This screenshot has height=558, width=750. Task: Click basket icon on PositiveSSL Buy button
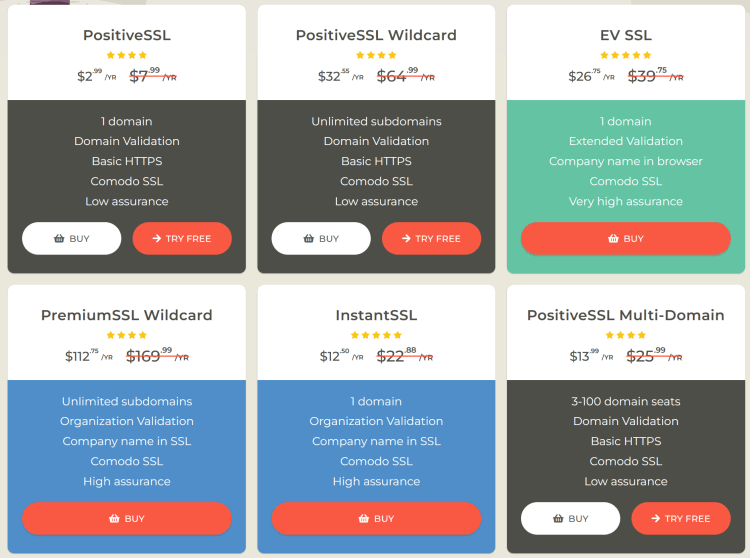click(x=59, y=239)
